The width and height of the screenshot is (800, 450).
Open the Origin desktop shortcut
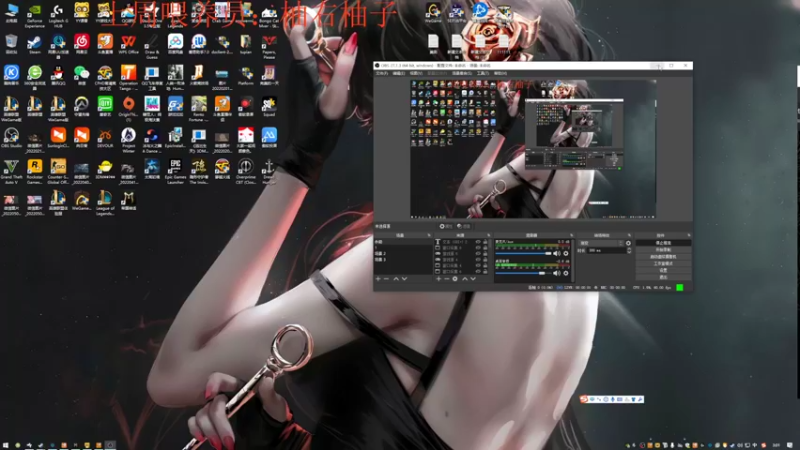coord(129,109)
